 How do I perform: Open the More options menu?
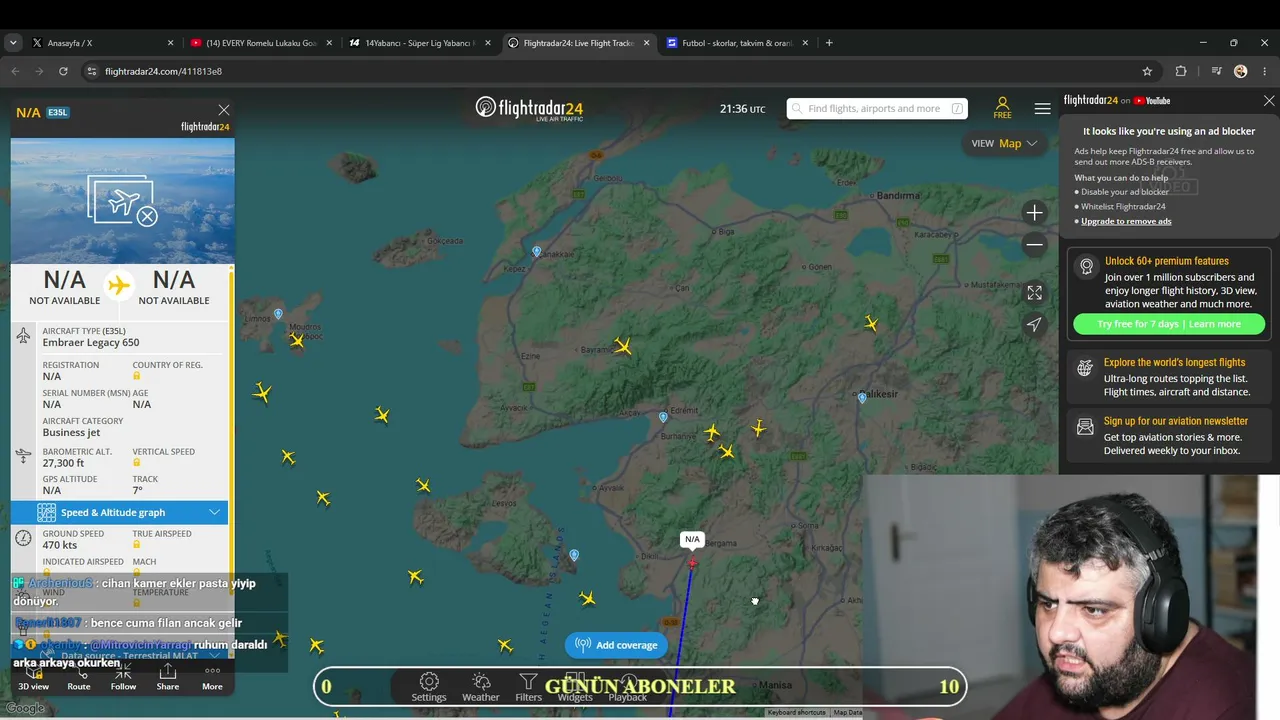212,678
